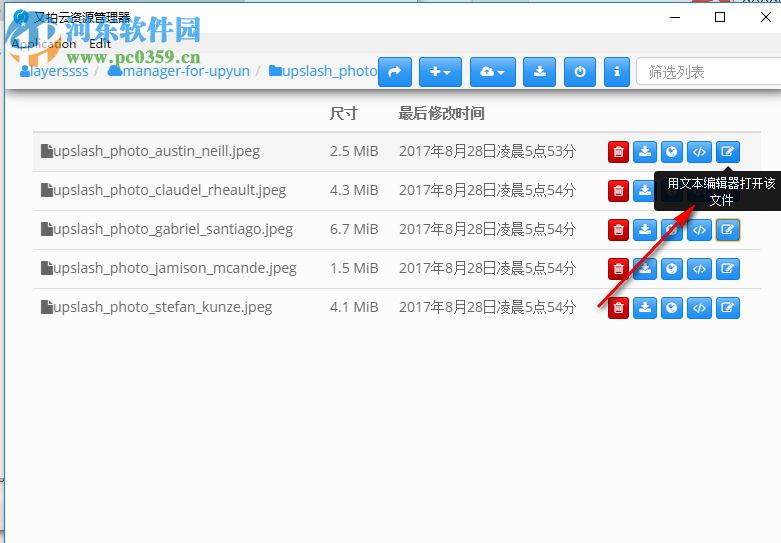Click the power (logout) toolbar button
Image resolution: width=781 pixels, height=543 pixels.
point(580,72)
